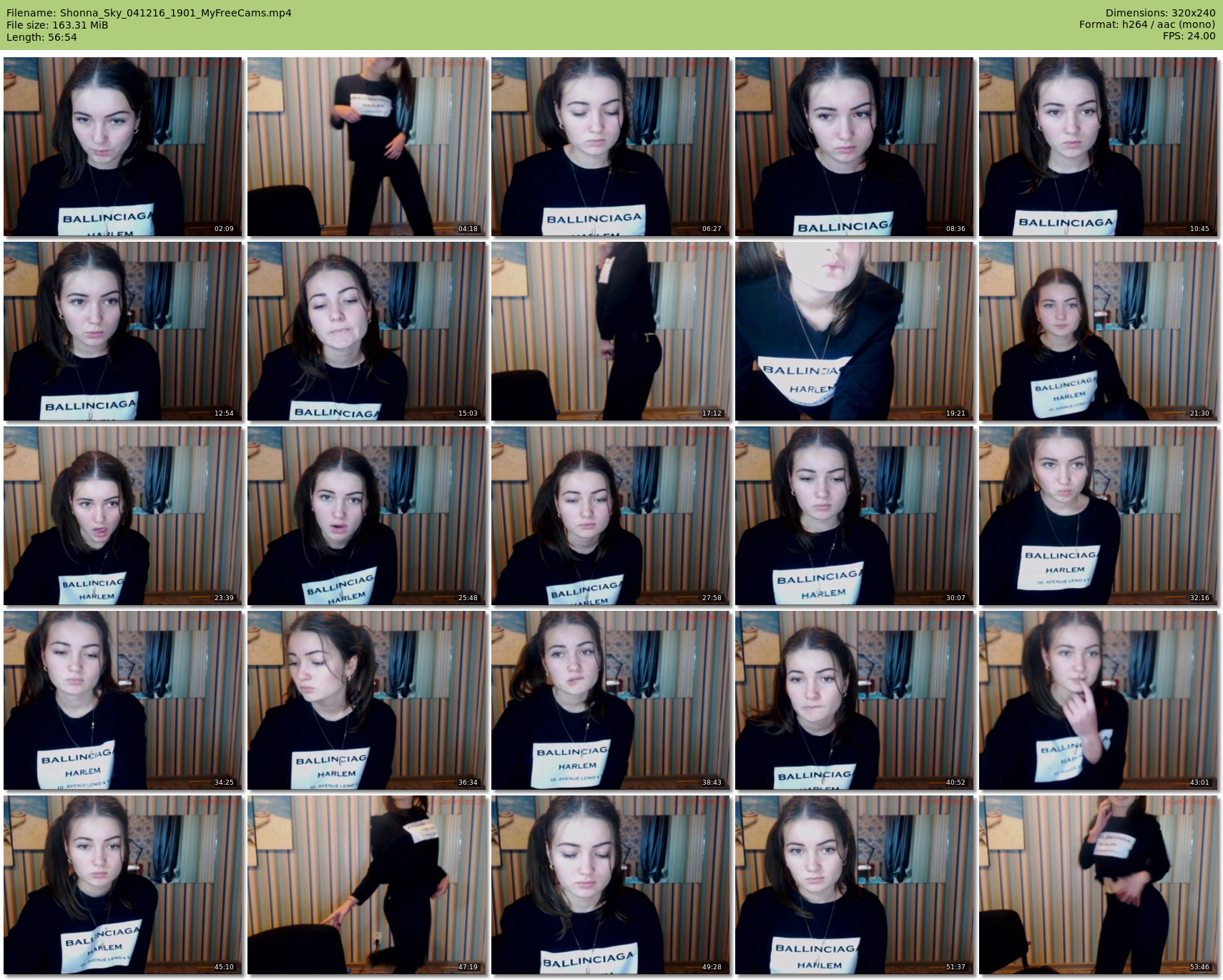This screenshot has height=980, width=1223.
Task: Open the 12:54 frame thumbnail
Action: pyautogui.click(x=122, y=331)
